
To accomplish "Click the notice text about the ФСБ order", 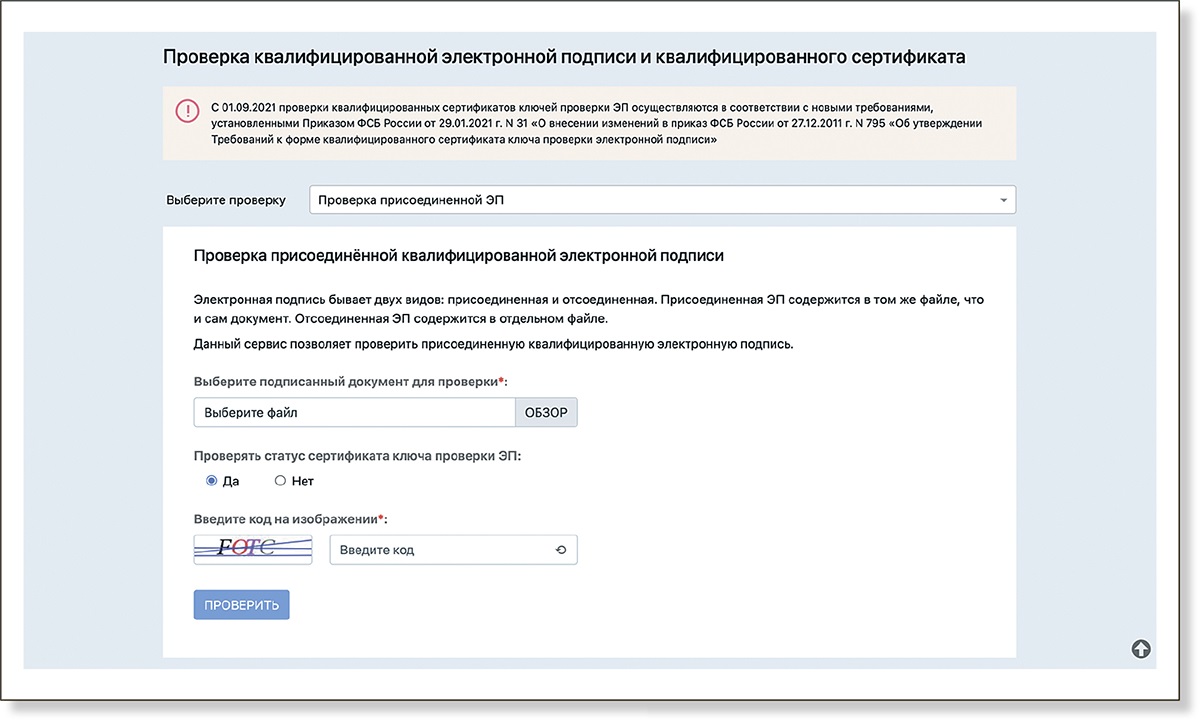I will tap(596, 124).
